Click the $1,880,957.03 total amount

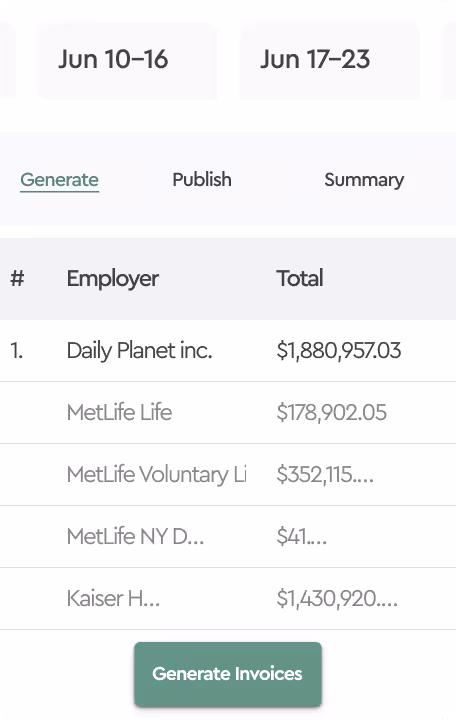pos(339,351)
